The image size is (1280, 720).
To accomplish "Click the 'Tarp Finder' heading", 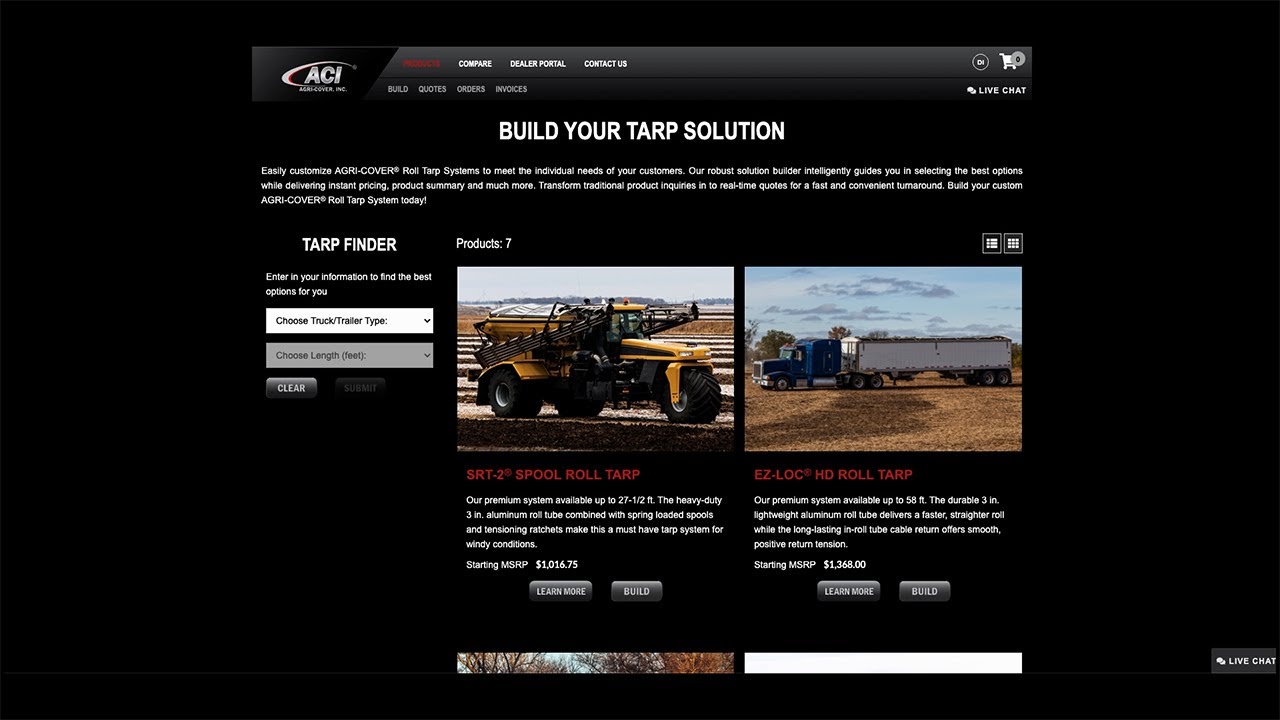I will 349,244.
